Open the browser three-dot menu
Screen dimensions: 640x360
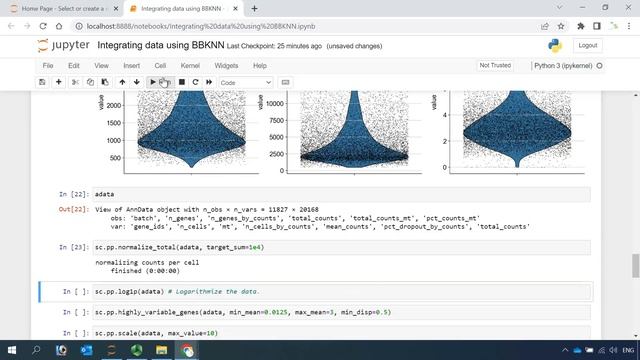pyautogui.click(x=629, y=26)
